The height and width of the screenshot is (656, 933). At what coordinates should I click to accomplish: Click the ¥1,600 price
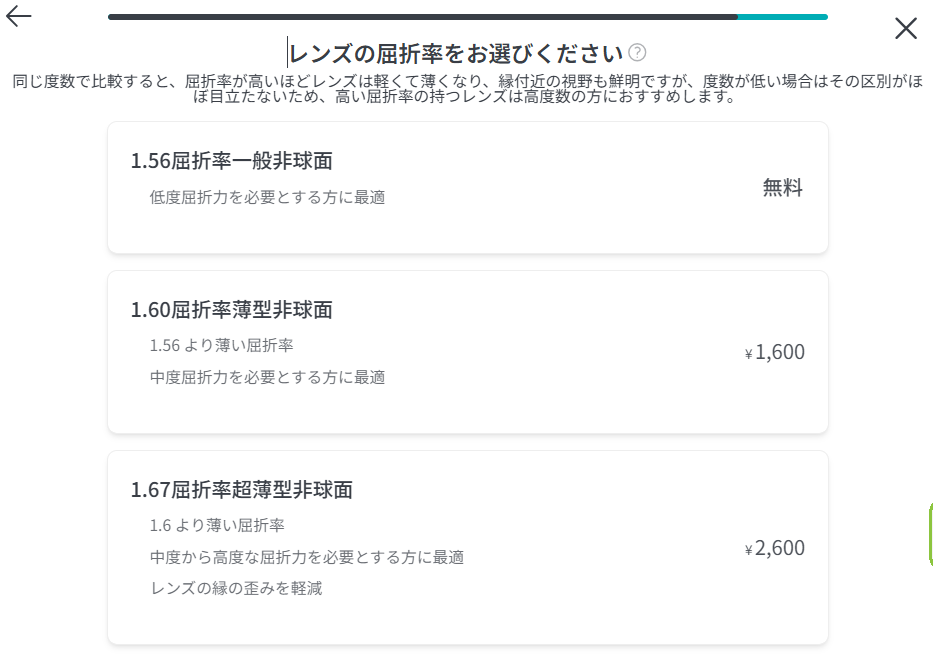[x=775, y=352]
